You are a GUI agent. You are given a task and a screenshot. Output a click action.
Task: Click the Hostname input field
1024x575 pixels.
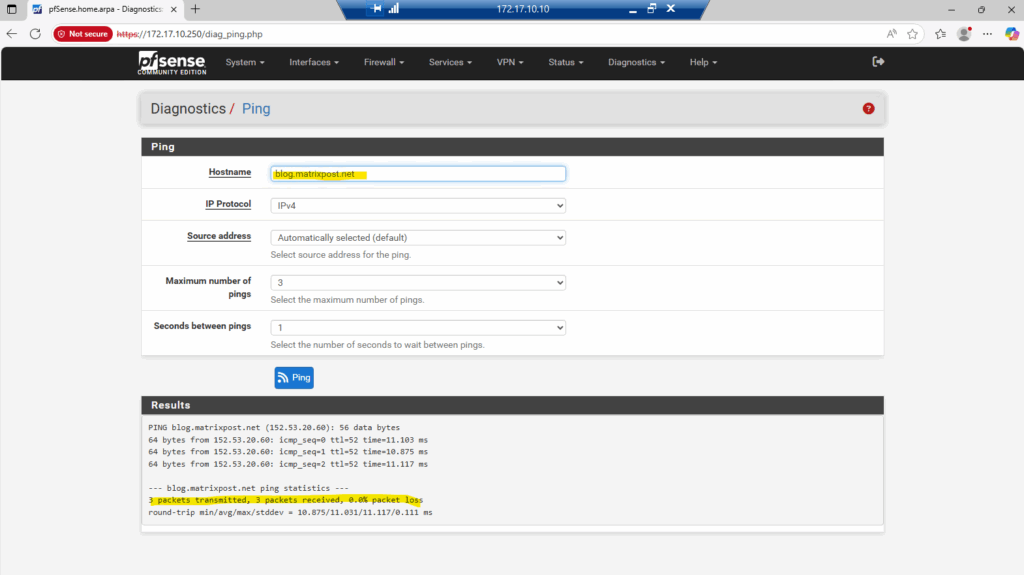(x=418, y=174)
